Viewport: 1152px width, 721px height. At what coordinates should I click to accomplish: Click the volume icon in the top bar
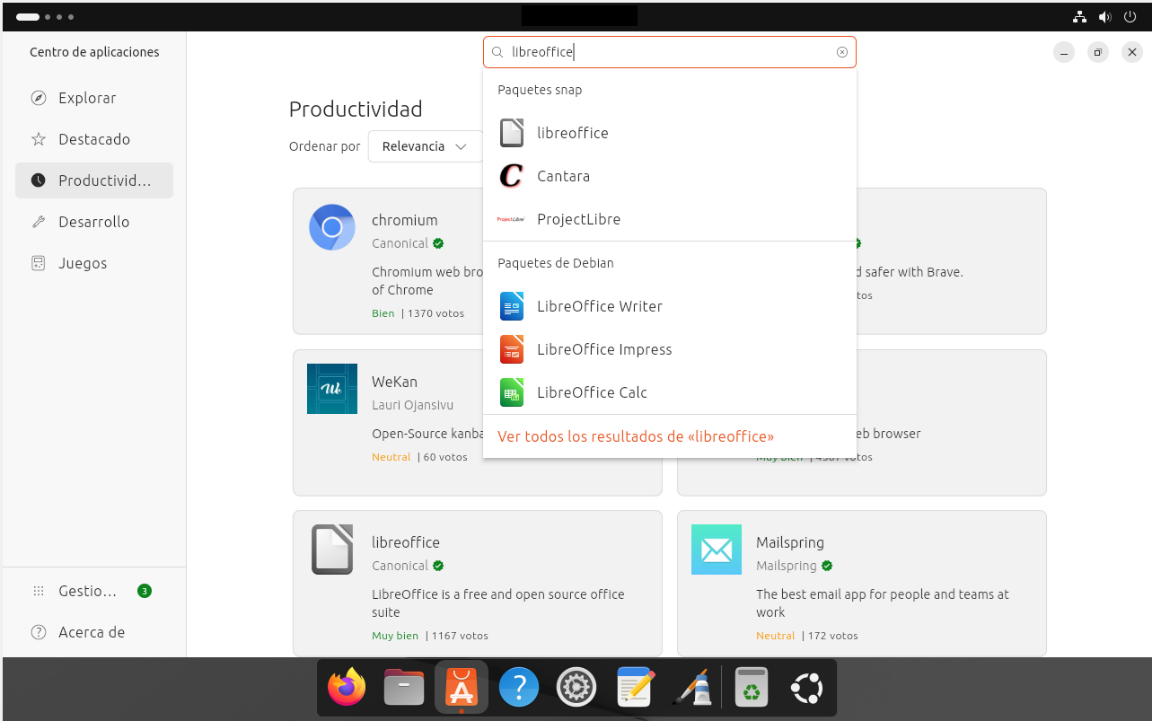click(1106, 16)
